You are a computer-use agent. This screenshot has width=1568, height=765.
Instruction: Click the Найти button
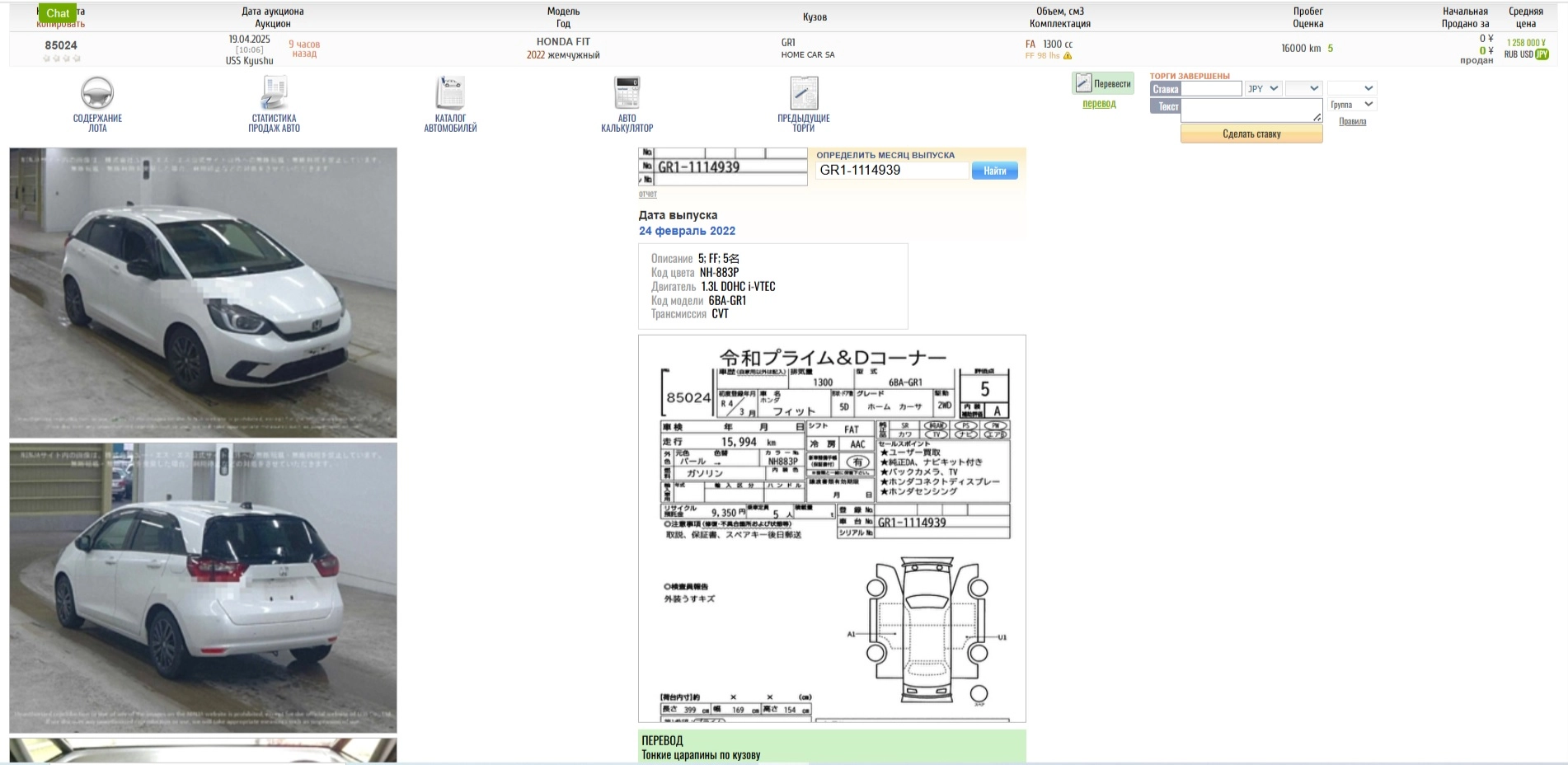point(994,171)
